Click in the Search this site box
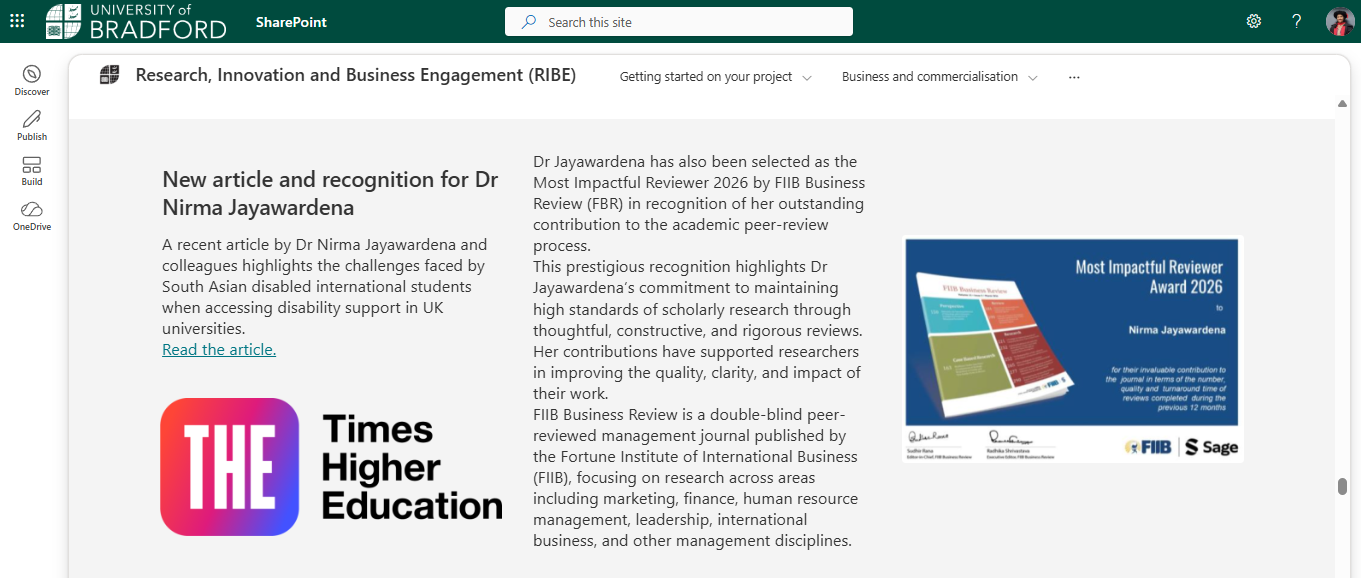Image resolution: width=1361 pixels, height=578 pixels. [x=679, y=22]
